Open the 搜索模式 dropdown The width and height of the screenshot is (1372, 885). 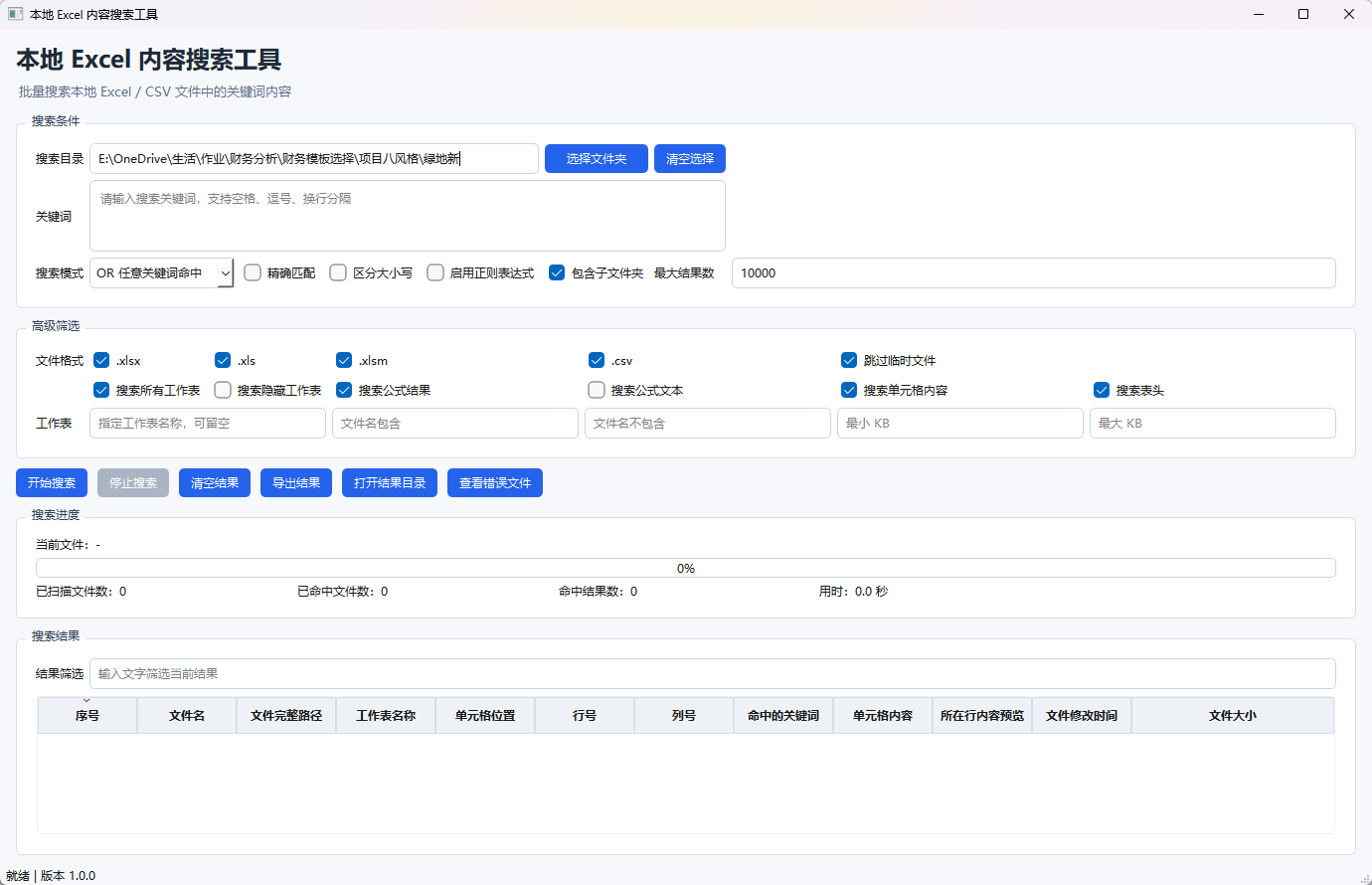pos(162,272)
